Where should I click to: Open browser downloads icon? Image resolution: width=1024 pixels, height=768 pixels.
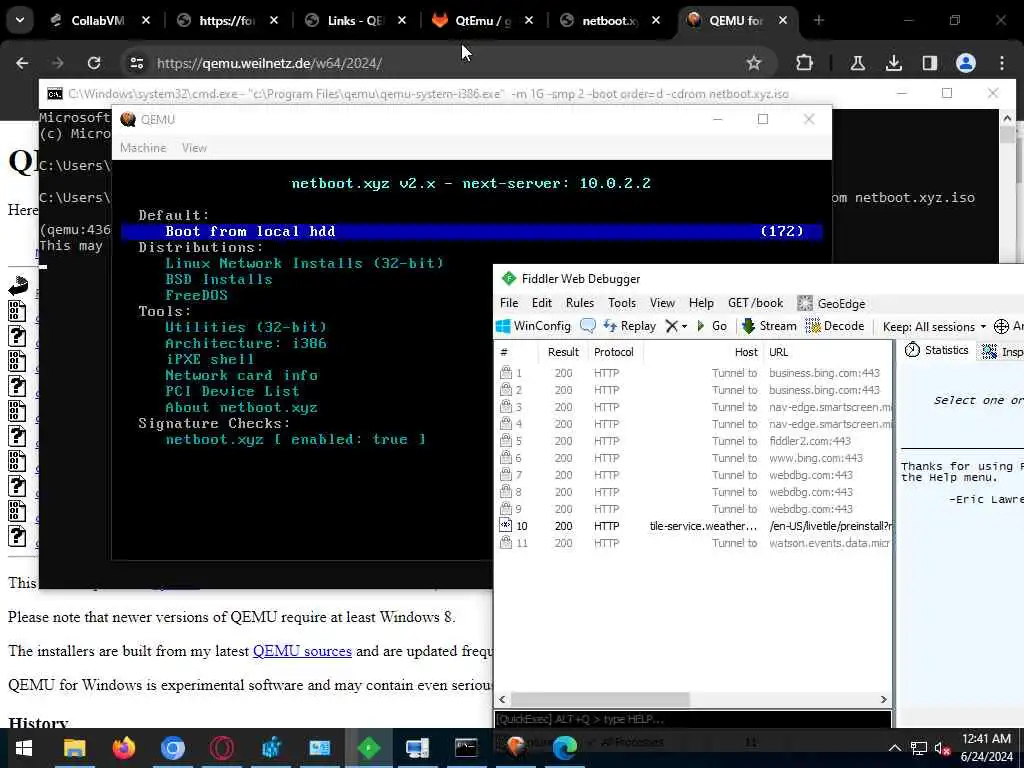(893, 63)
